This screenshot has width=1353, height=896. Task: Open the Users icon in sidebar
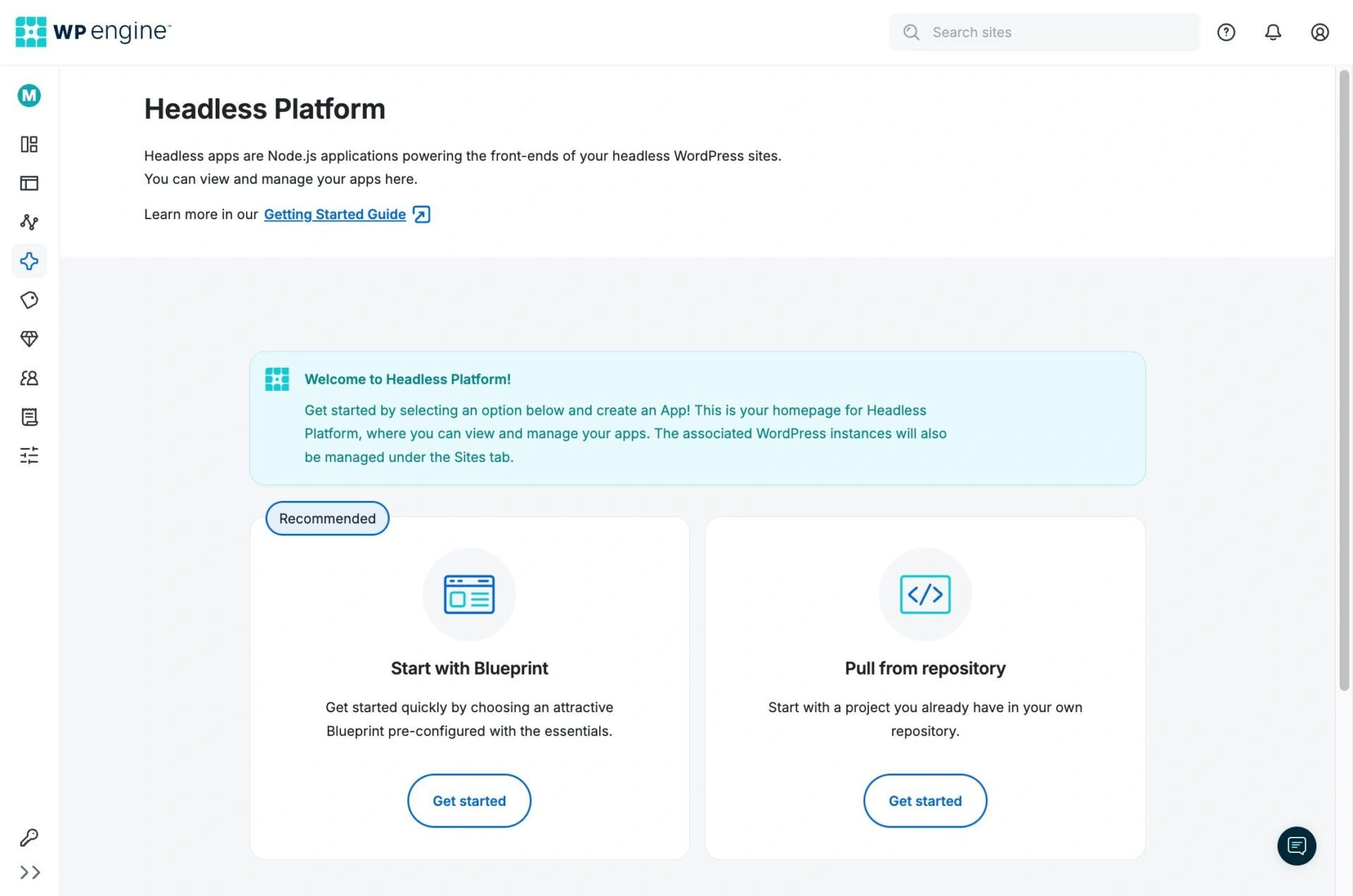point(29,378)
